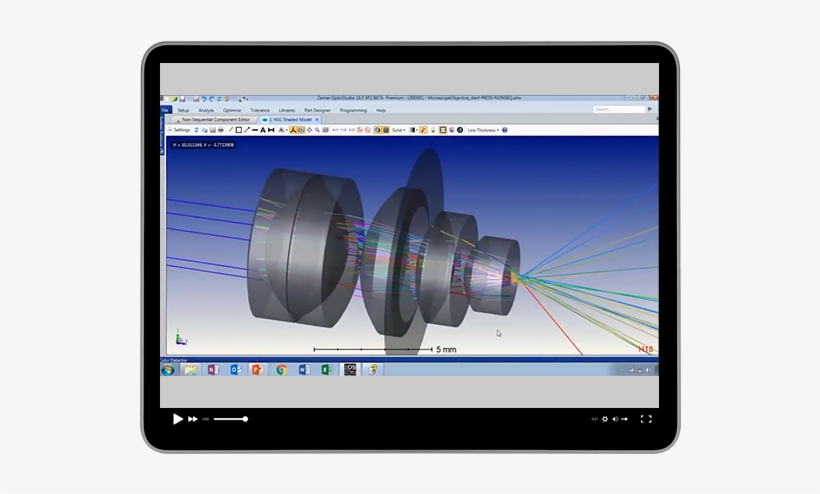Open the Solid display mode dropdown
Screen dimensions: 820x494
pyautogui.click(x=398, y=130)
